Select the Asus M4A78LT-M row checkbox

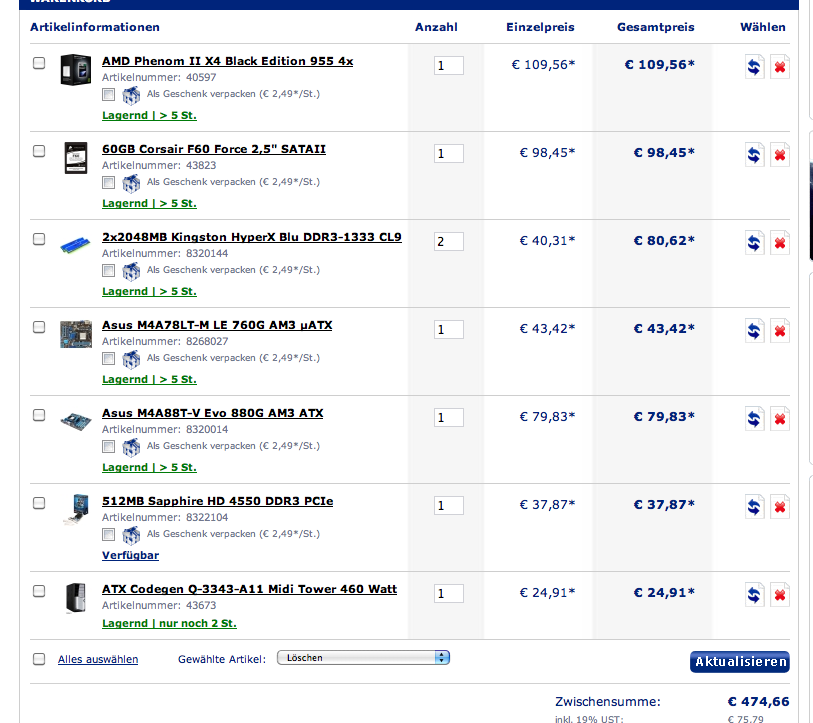tap(39, 327)
